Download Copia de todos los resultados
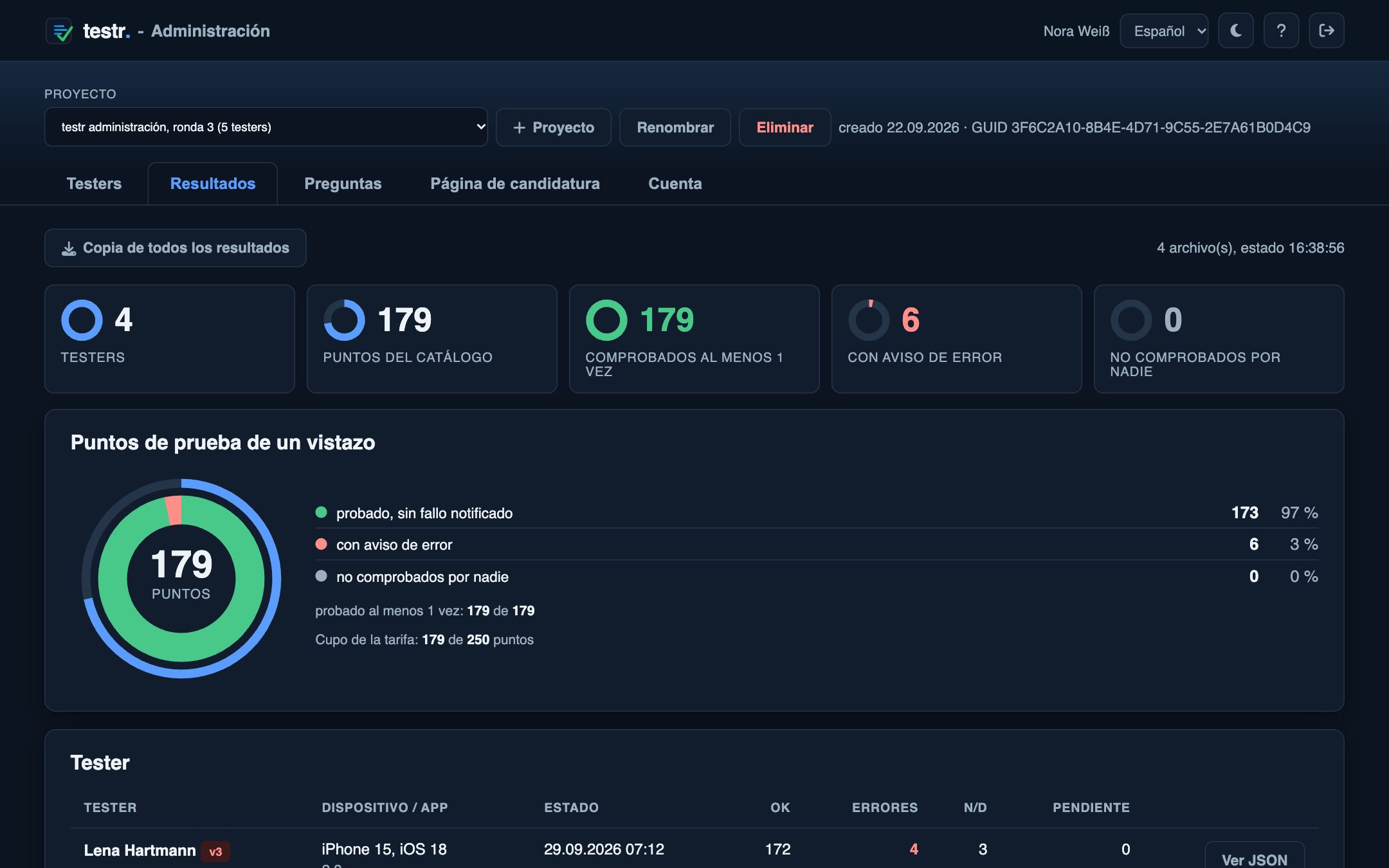 tap(176, 248)
